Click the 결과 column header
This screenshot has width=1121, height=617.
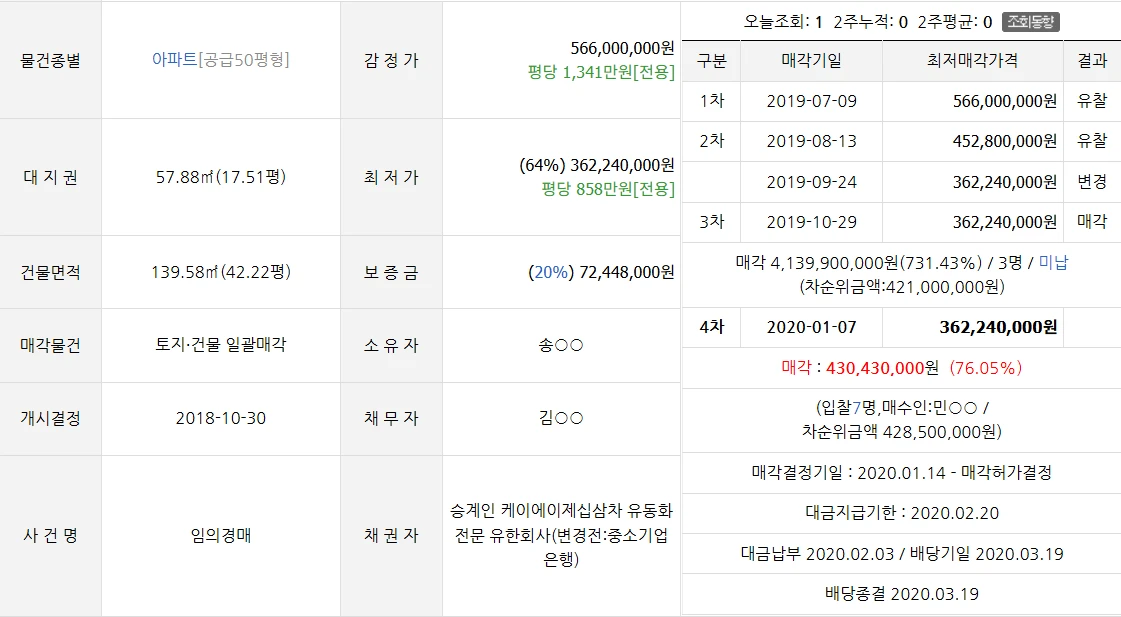click(x=1092, y=61)
